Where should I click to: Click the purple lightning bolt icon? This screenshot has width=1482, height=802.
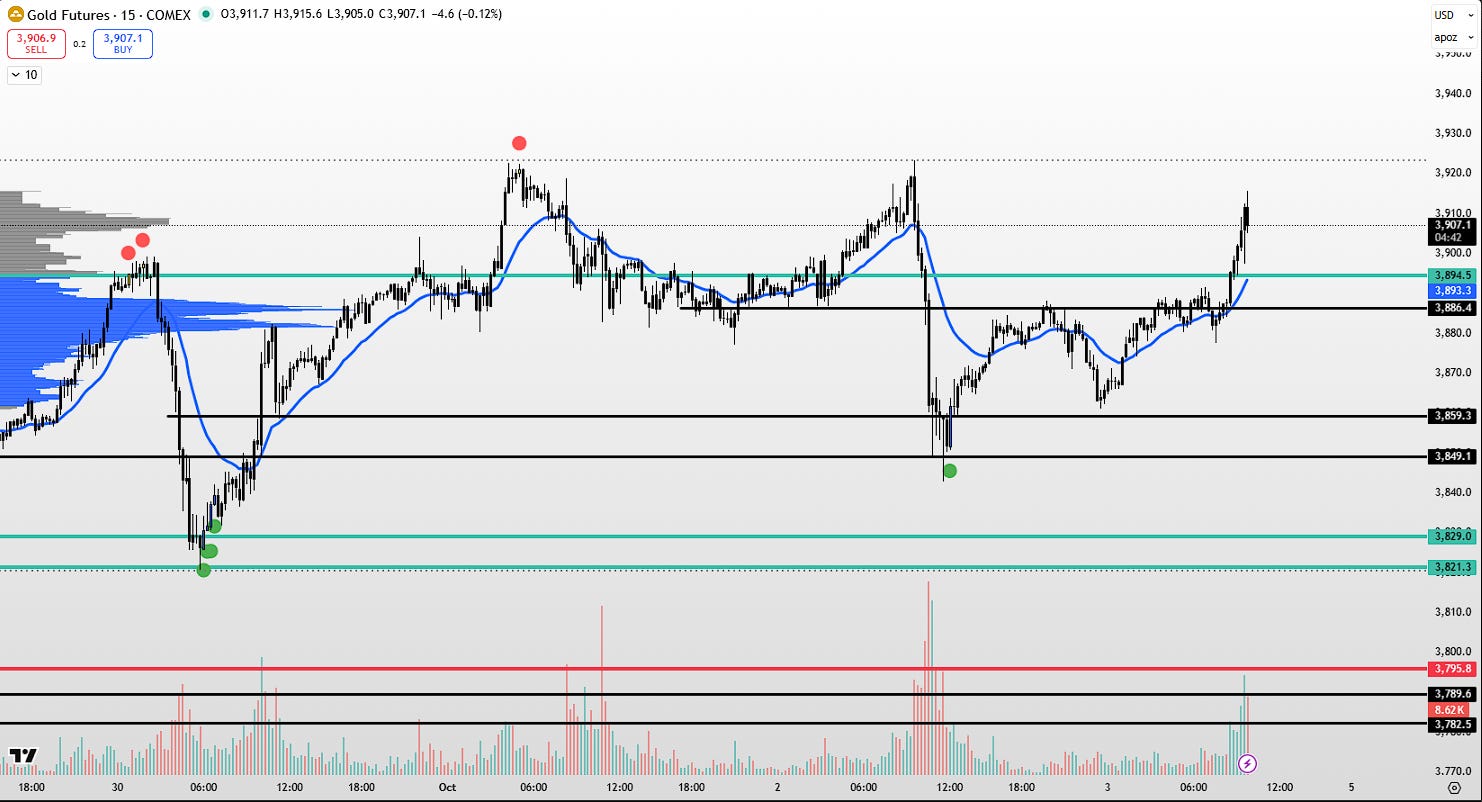tap(1247, 764)
